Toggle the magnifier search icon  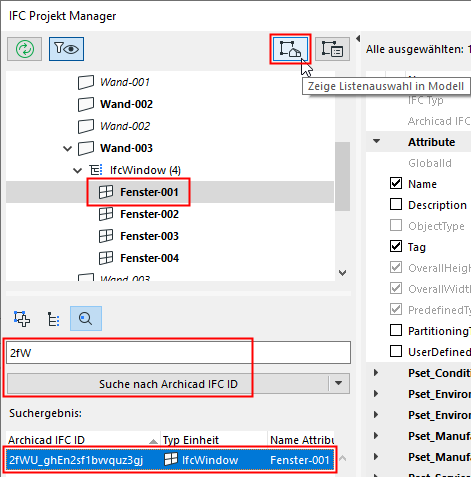pos(86,319)
